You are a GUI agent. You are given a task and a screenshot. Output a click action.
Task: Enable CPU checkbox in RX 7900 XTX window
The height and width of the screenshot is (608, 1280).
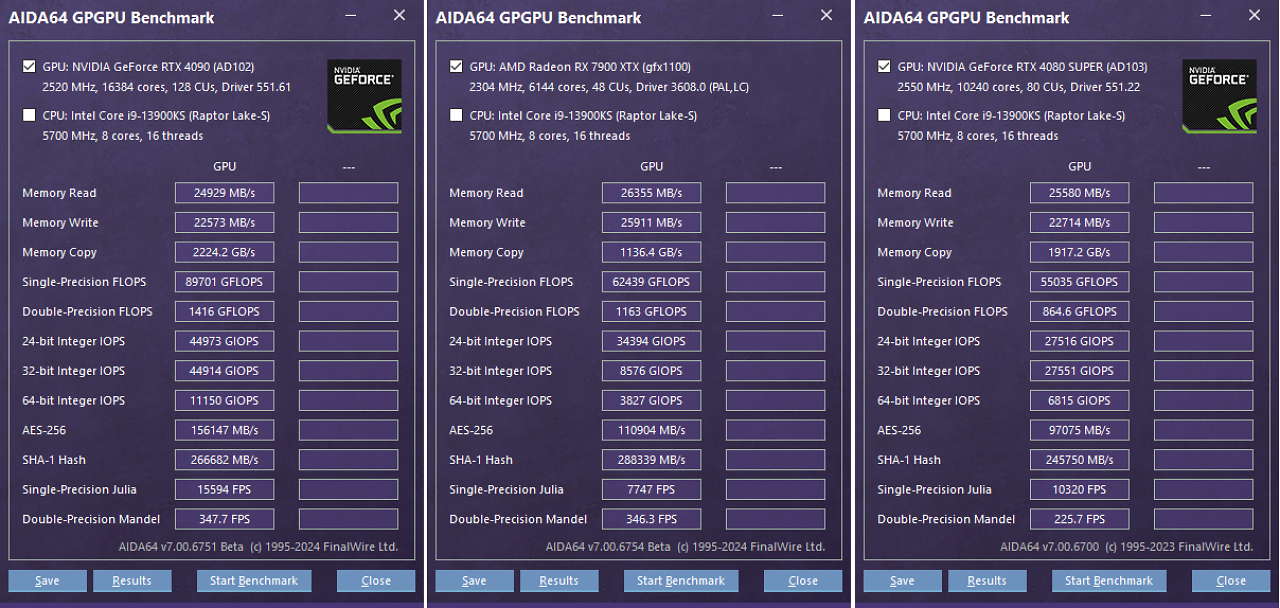pyautogui.click(x=456, y=116)
